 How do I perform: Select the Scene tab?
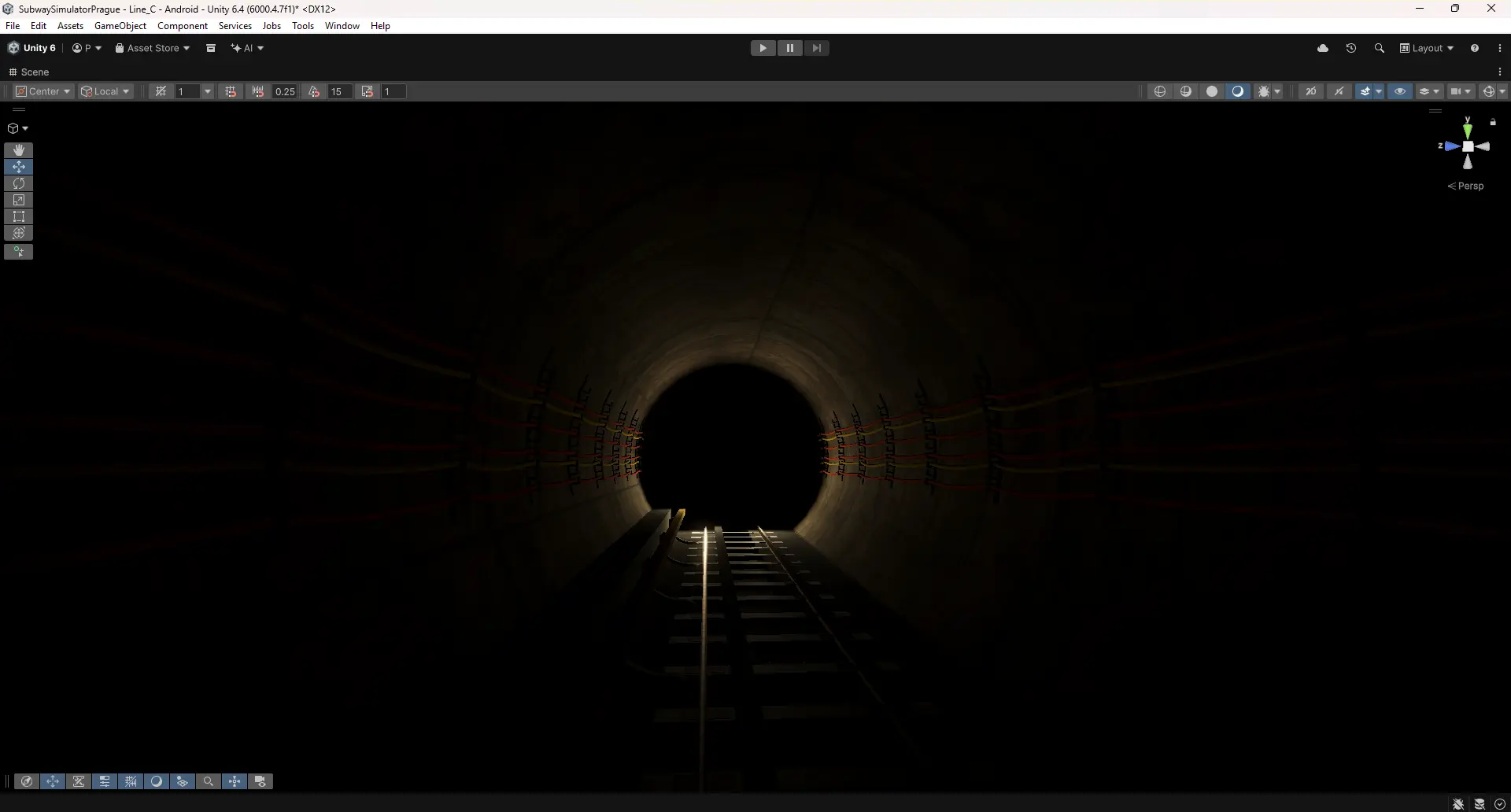tap(29, 72)
